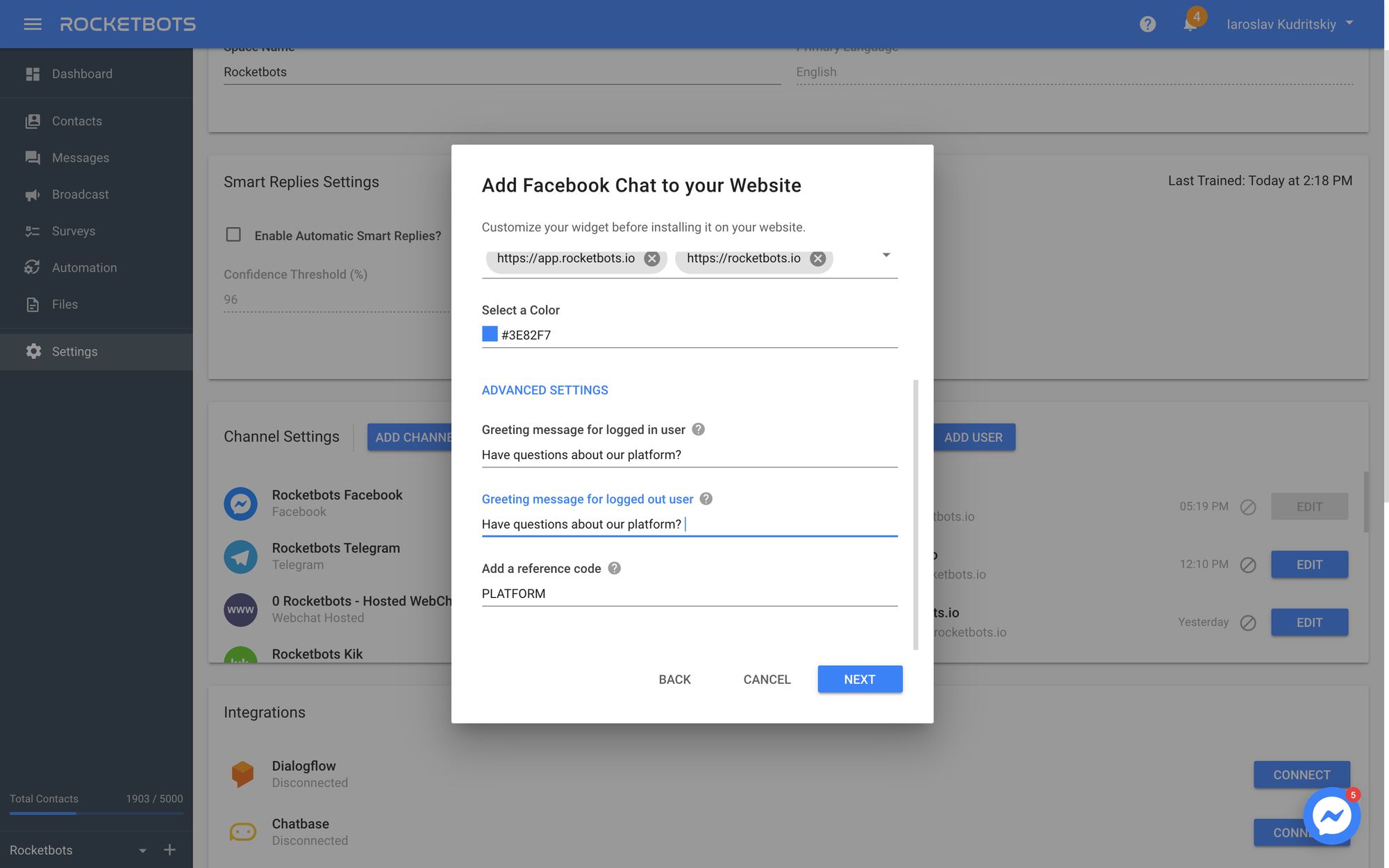Image resolution: width=1389 pixels, height=868 pixels.
Task: Click the NEXT button to proceed
Action: point(860,678)
